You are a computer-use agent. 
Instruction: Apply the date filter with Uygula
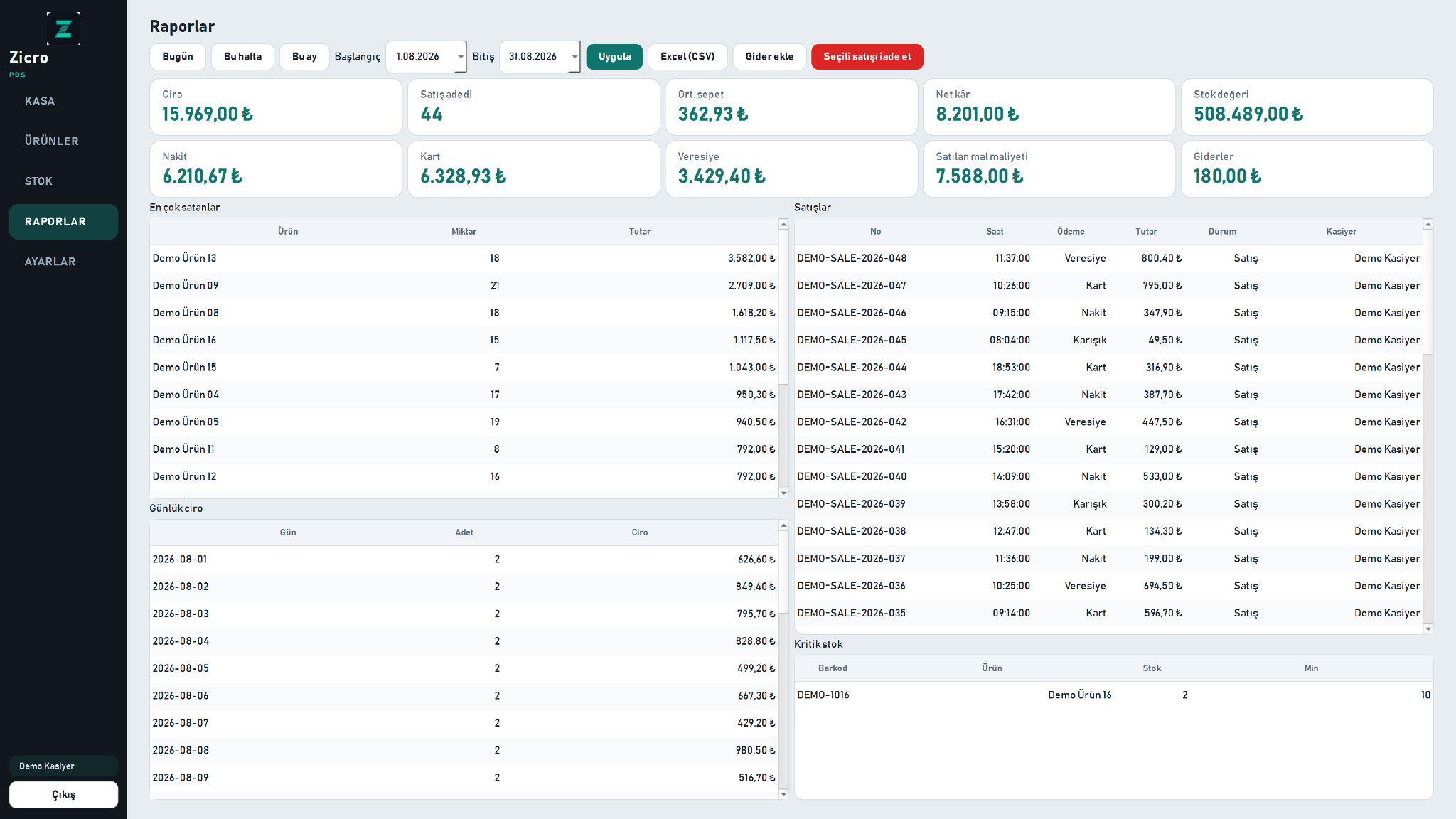point(614,57)
